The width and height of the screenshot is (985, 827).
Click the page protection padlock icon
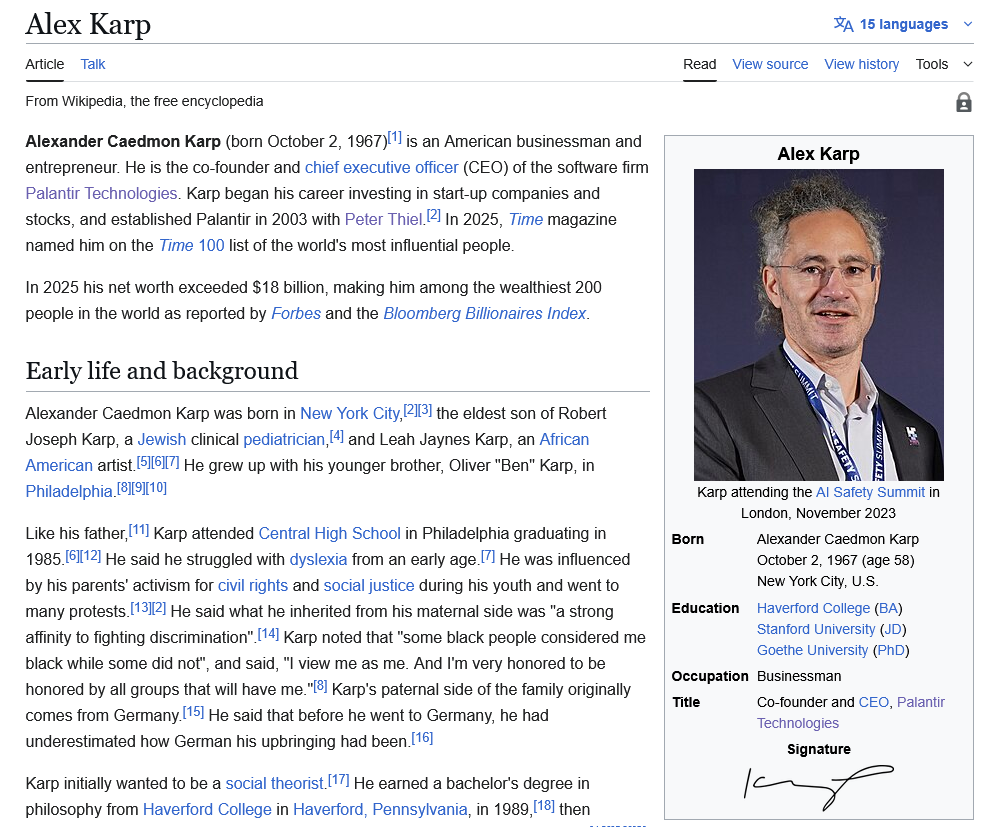[964, 102]
